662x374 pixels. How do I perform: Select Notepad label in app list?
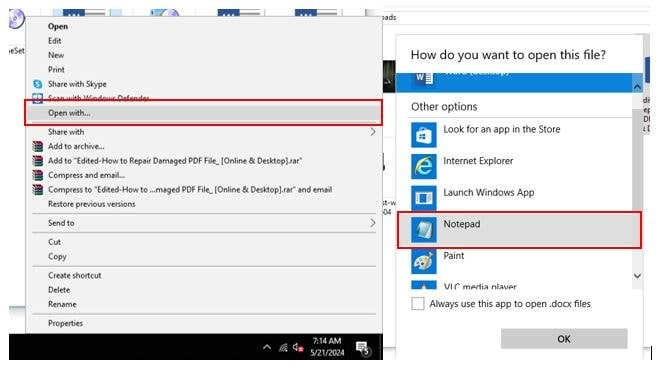[461, 224]
